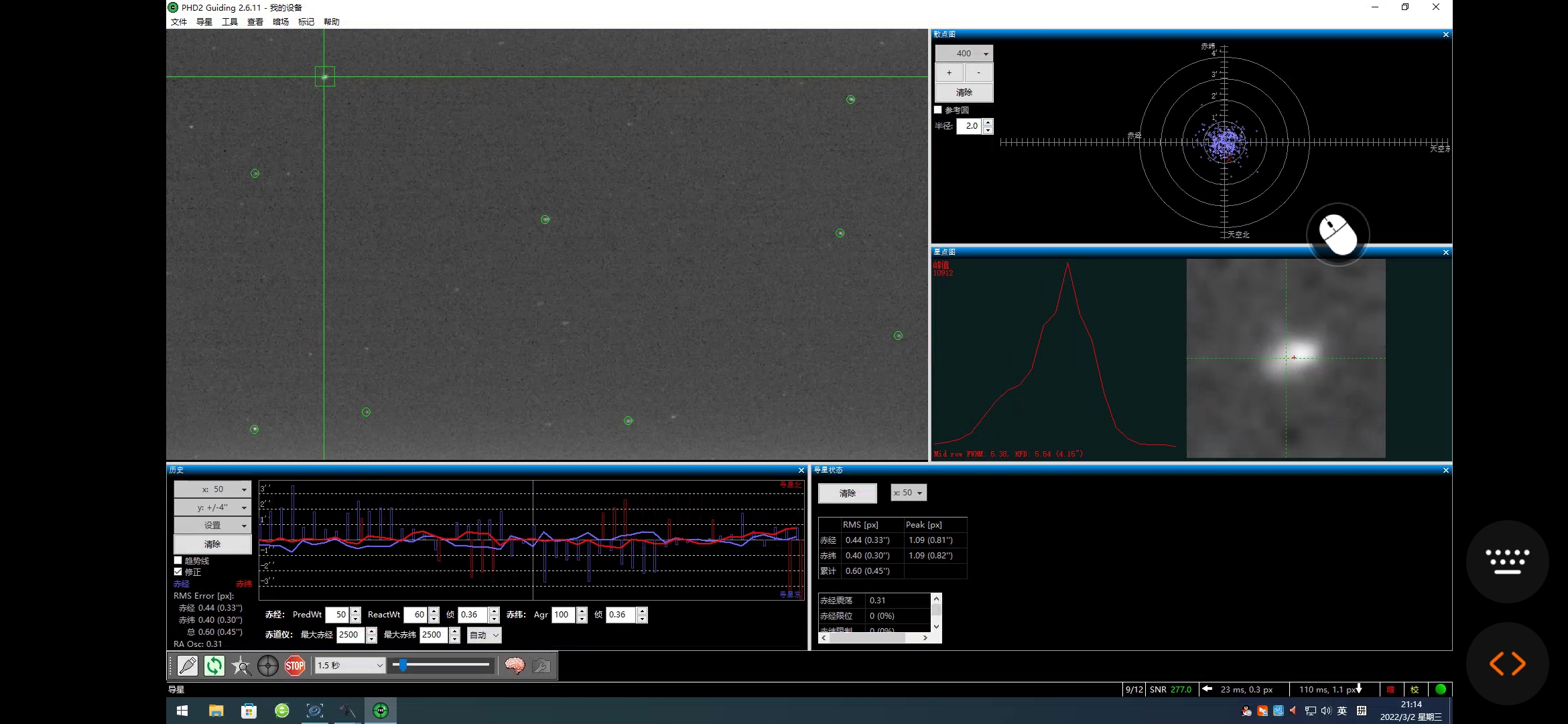The width and height of the screenshot is (1568, 724).
Task: Click 清除 button in target panel
Action: [964, 93]
